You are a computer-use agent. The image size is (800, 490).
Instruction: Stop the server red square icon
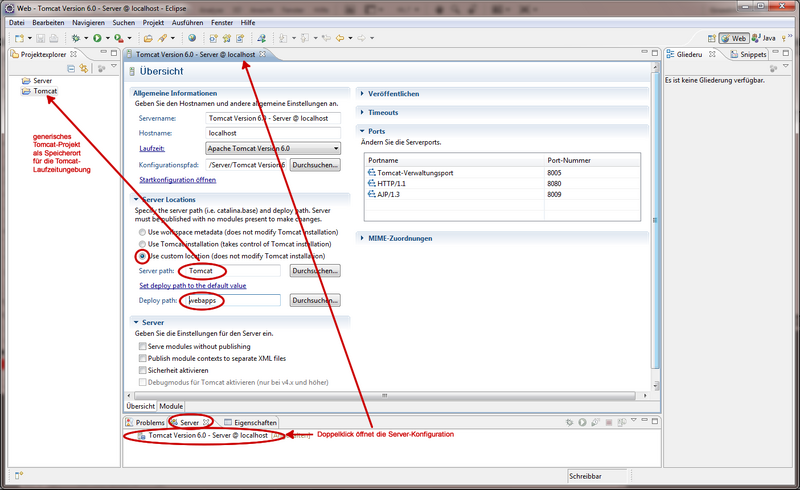point(609,423)
